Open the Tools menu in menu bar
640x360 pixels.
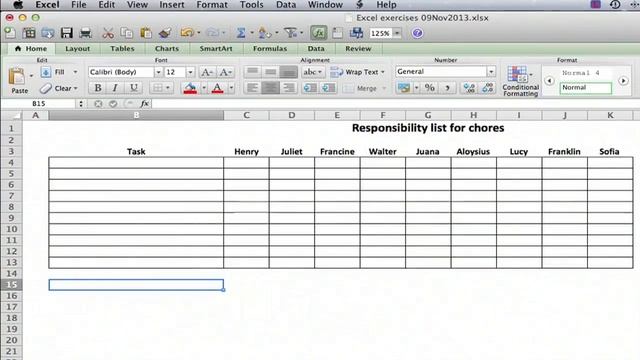(251, 5)
